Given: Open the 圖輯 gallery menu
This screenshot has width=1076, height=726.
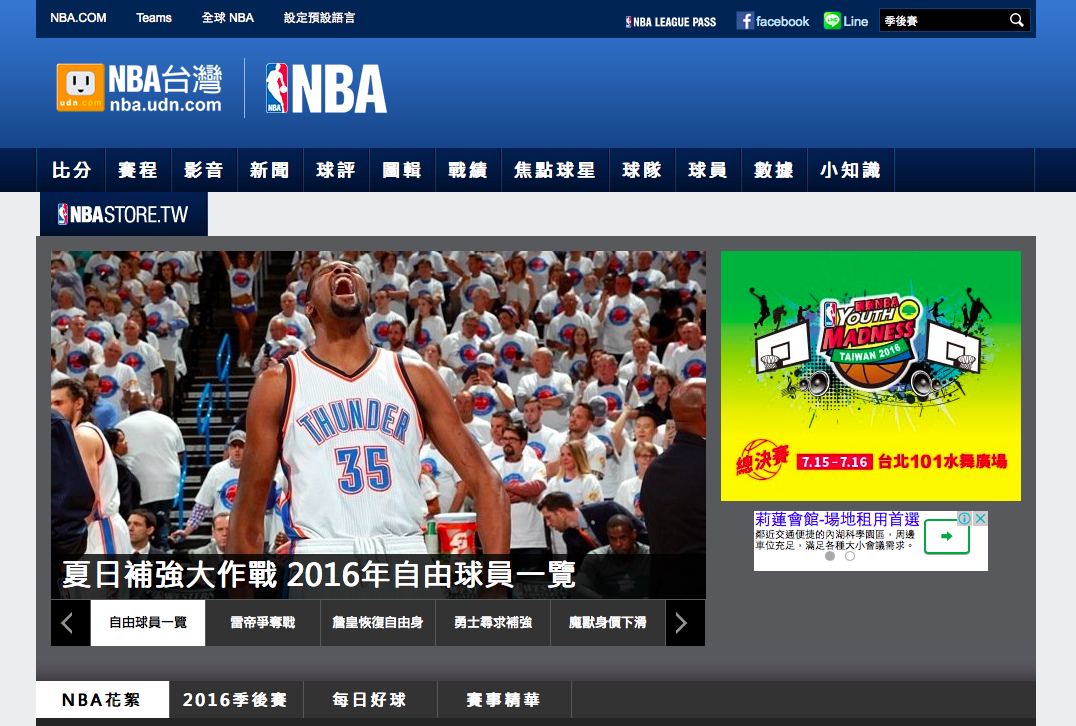Looking at the screenshot, I should pyautogui.click(x=402, y=170).
